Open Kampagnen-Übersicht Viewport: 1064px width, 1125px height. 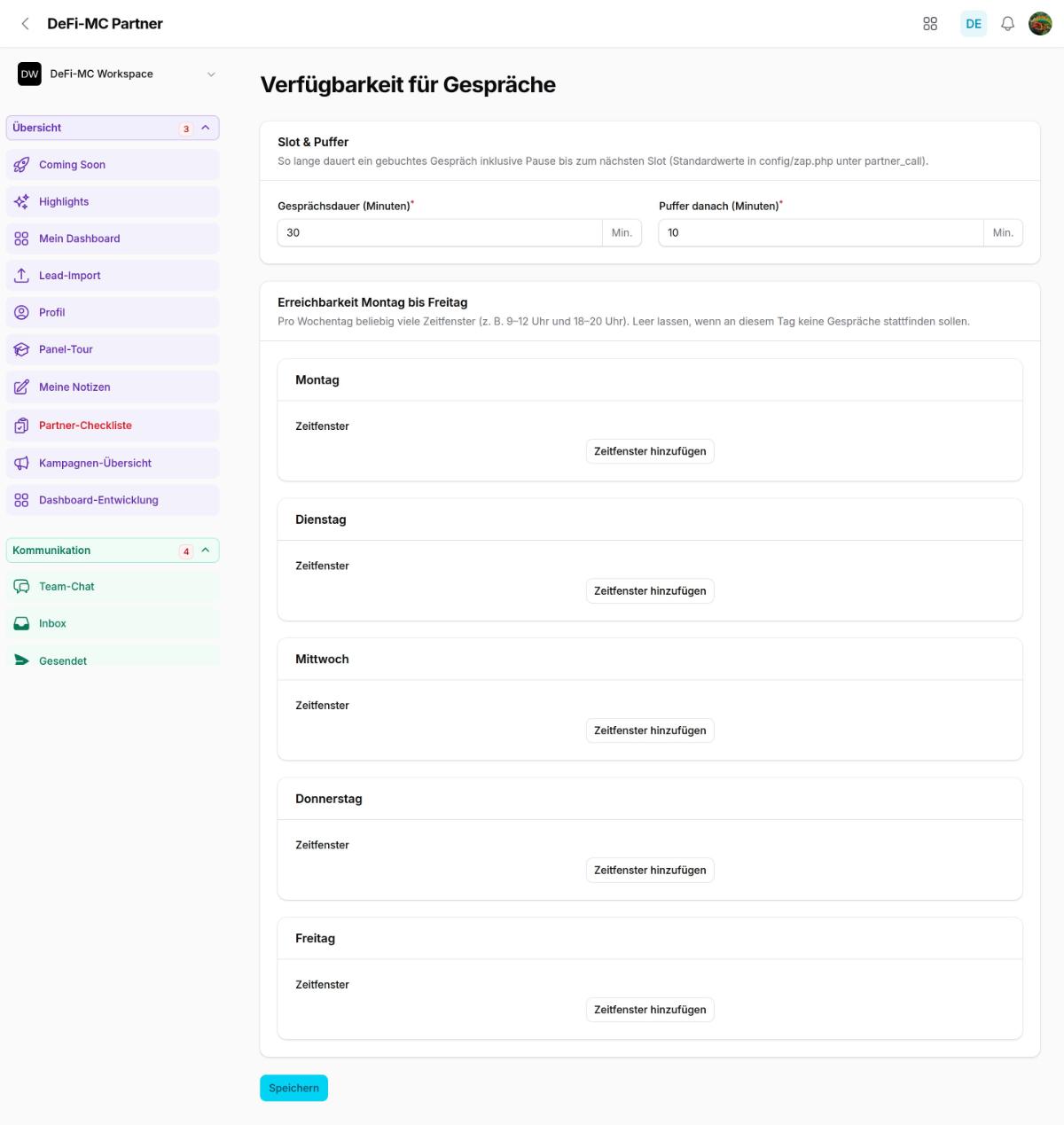(x=113, y=463)
